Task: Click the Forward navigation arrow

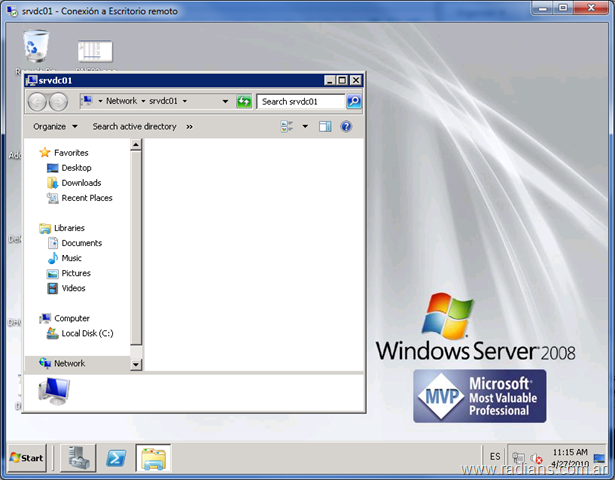Action: [x=58, y=101]
